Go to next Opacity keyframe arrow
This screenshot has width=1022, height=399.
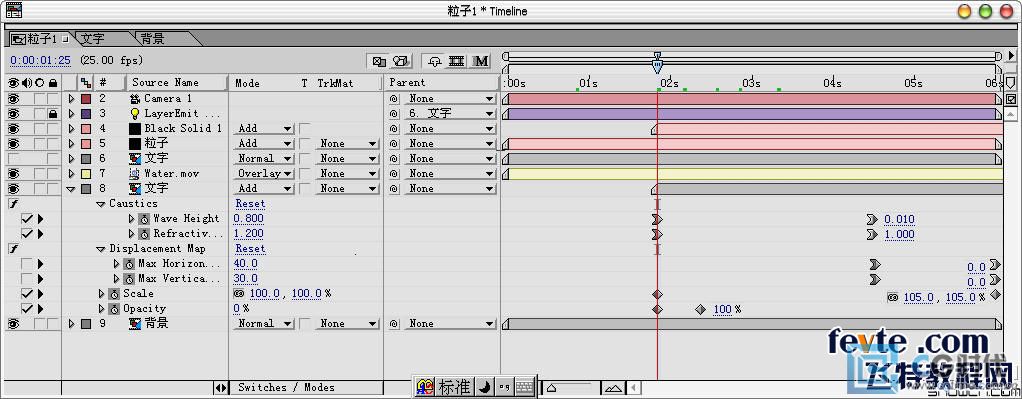(40, 309)
